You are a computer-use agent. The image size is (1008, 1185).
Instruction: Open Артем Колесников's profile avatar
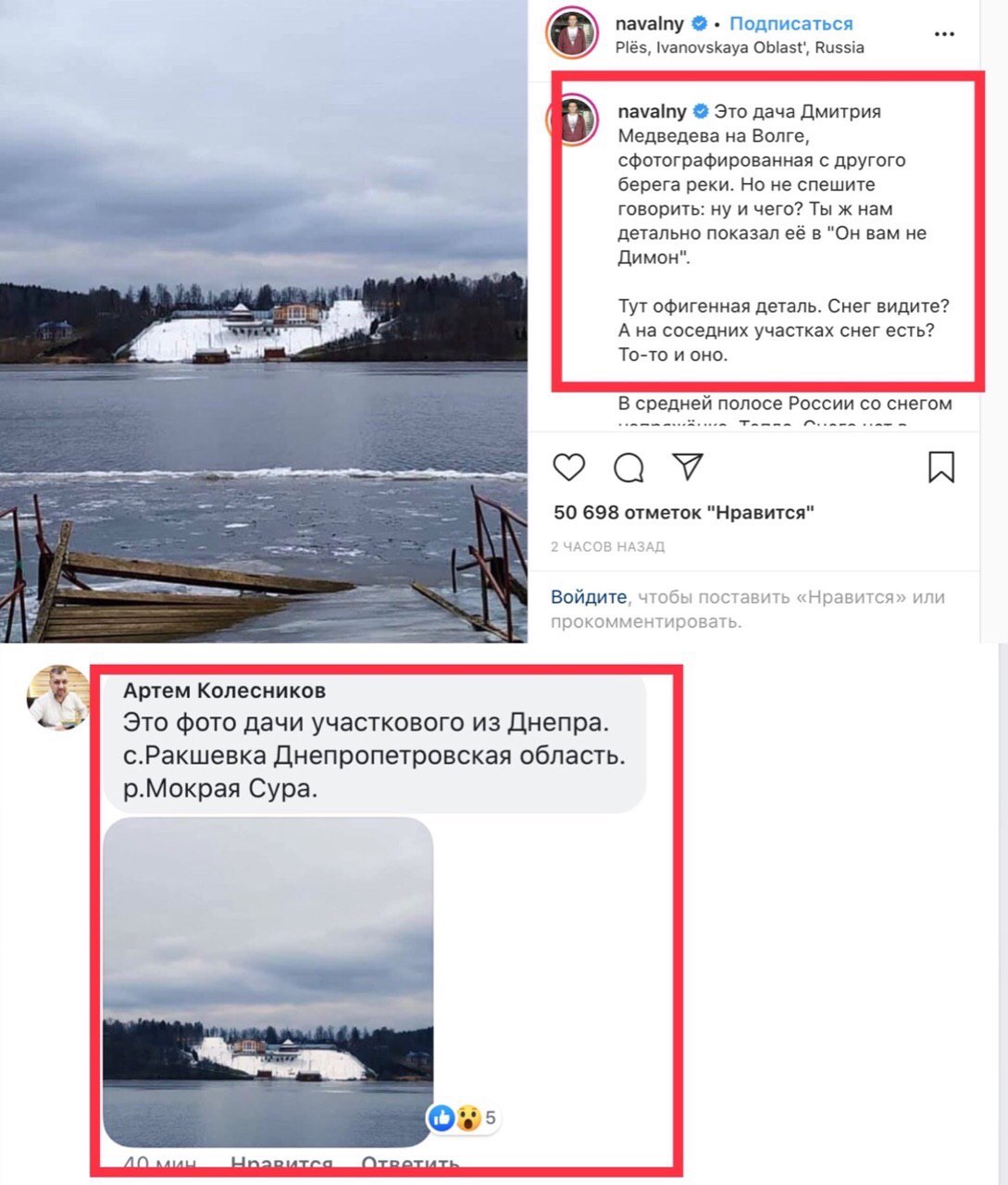58,697
